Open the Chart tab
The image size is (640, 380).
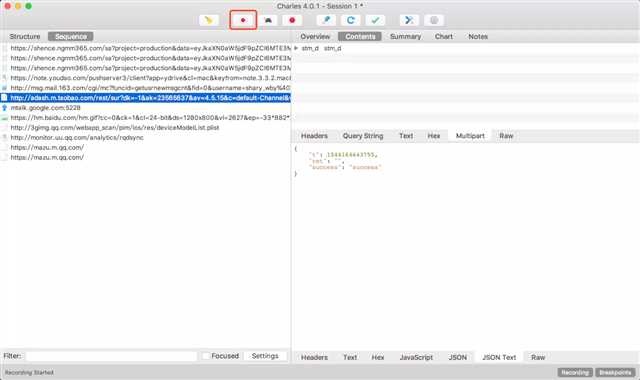coord(444,36)
